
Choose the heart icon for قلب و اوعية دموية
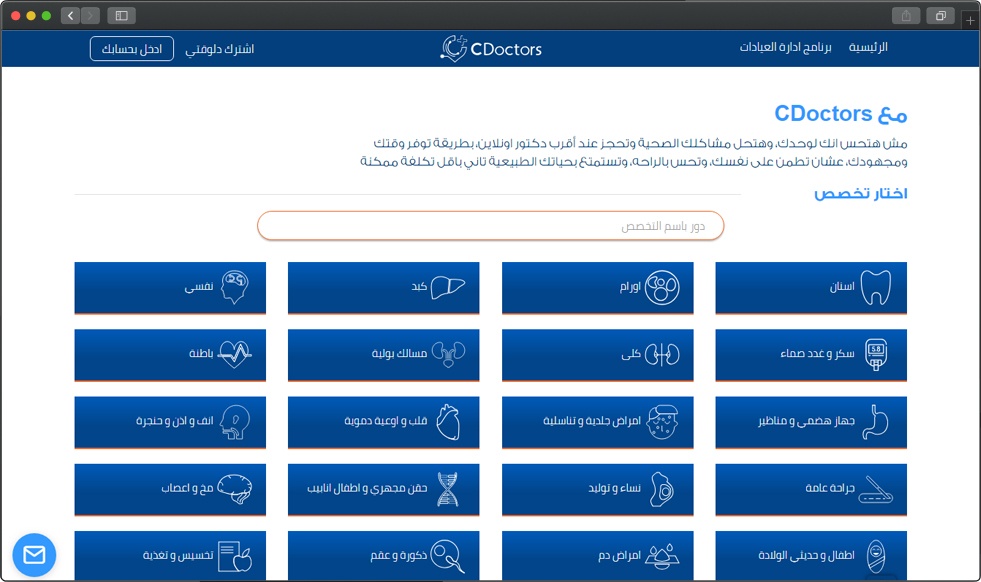(x=448, y=421)
